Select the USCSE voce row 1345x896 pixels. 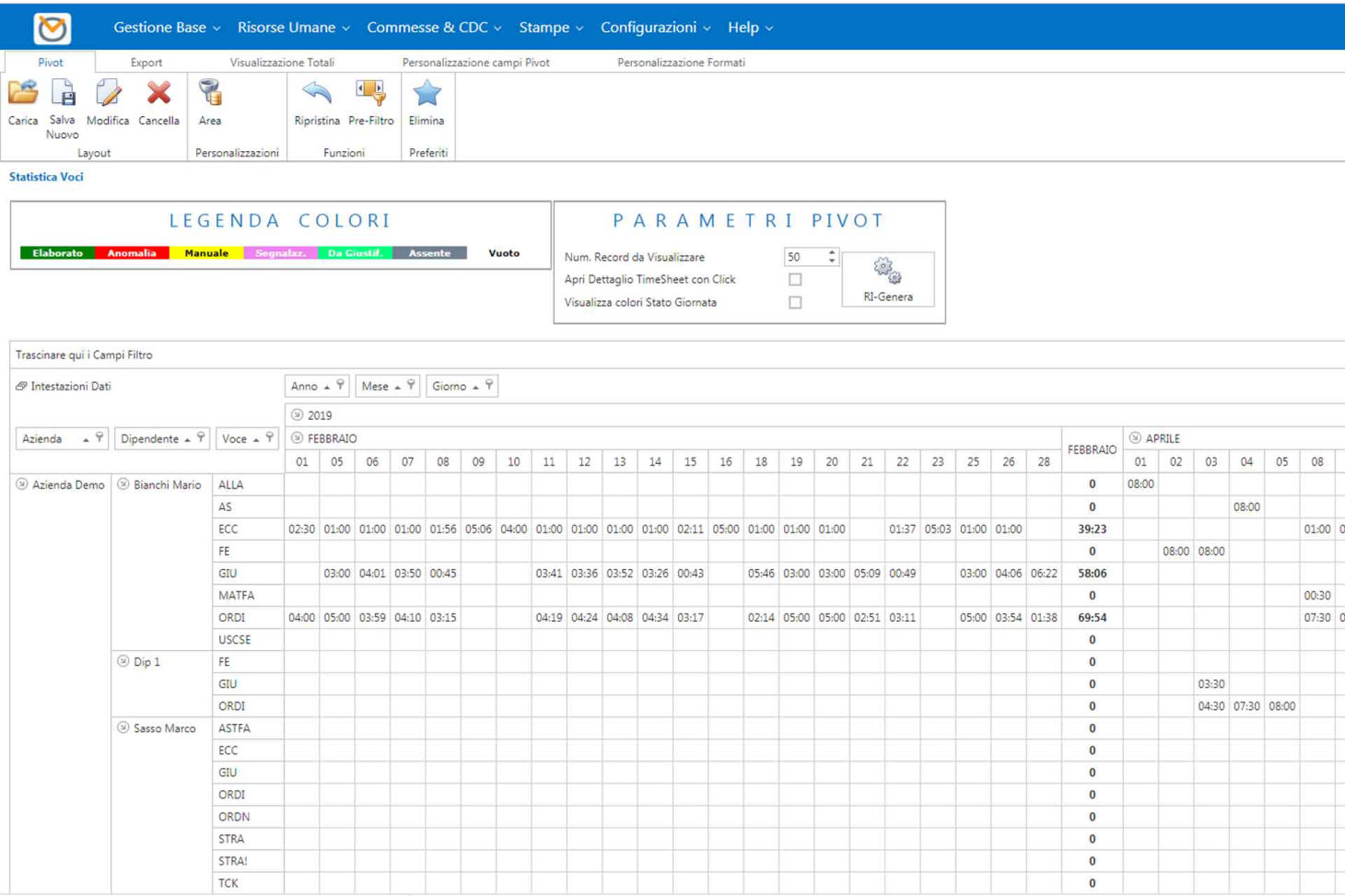point(248,640)
